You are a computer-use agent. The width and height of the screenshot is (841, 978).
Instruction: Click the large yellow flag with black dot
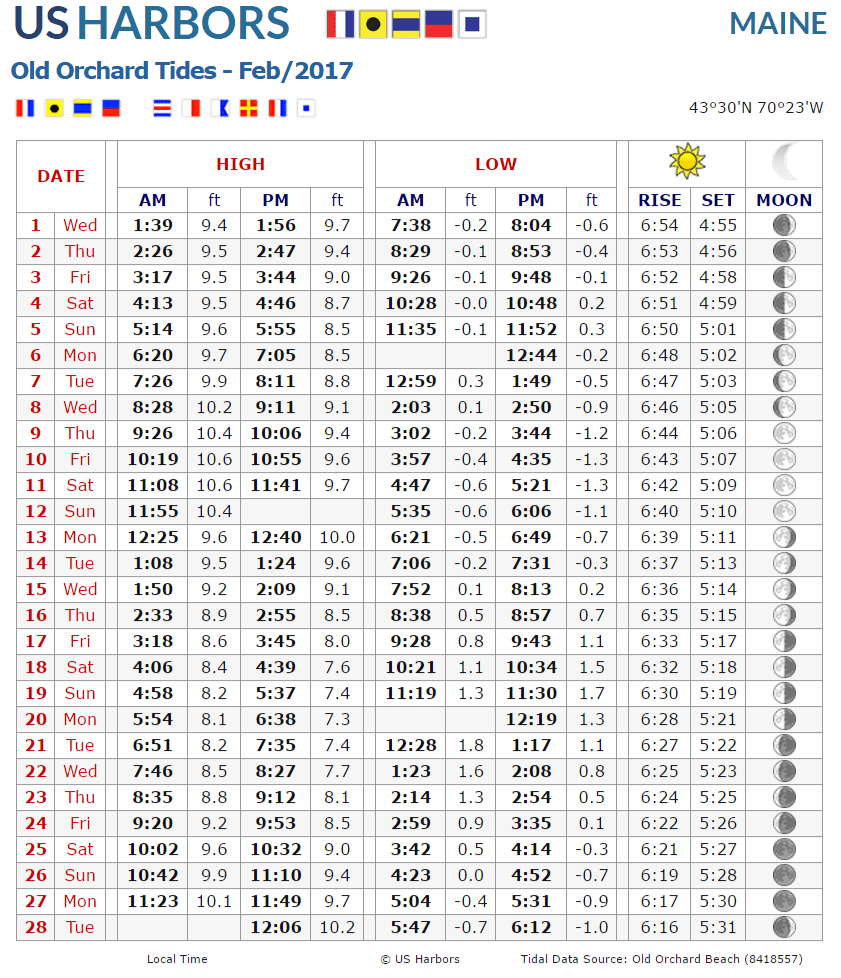373,24
